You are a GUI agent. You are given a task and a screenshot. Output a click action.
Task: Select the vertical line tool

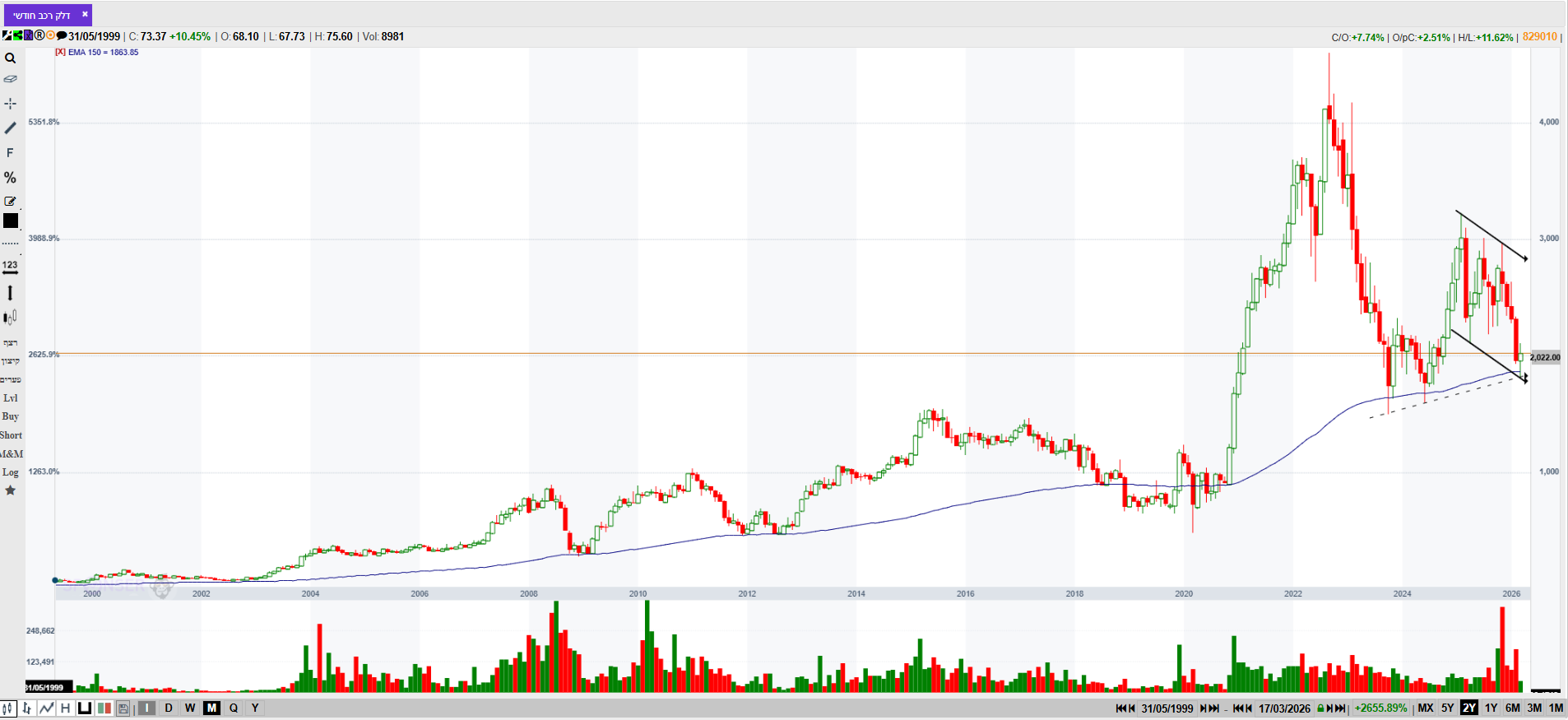click(10, 293)
